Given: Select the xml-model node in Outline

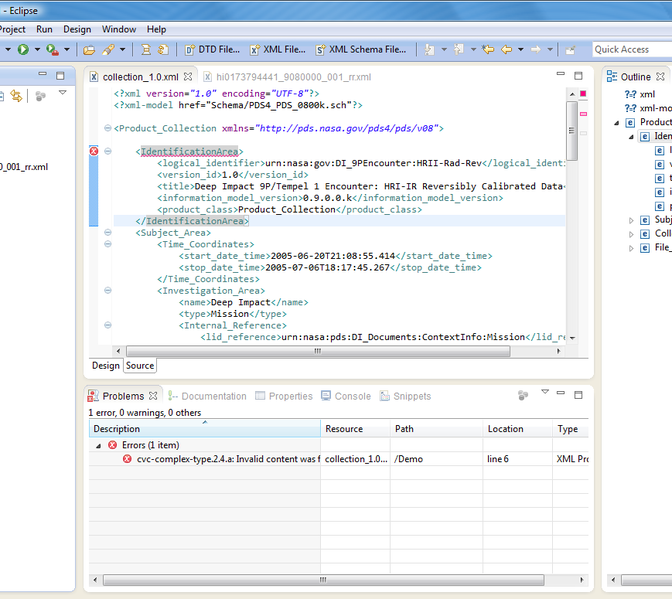Looking at the screenshot, I should [x=648, y=108].
